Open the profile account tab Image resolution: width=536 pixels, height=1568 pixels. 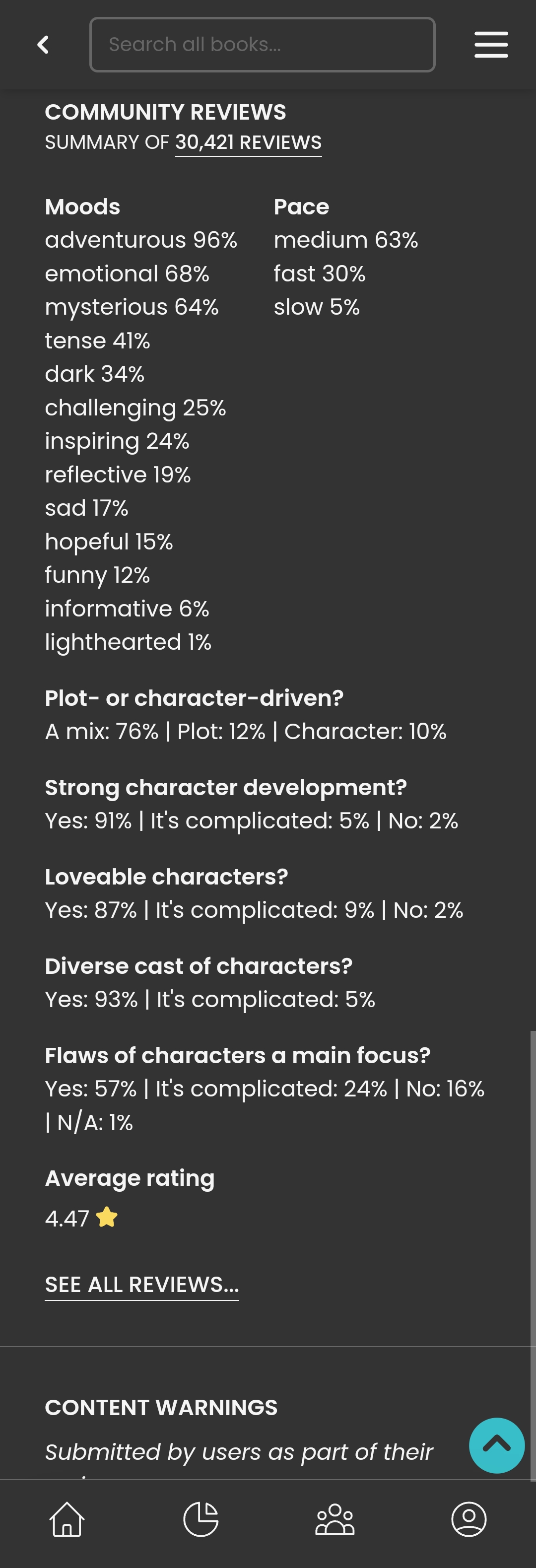pyautogui.click(x=469, y=1519)
